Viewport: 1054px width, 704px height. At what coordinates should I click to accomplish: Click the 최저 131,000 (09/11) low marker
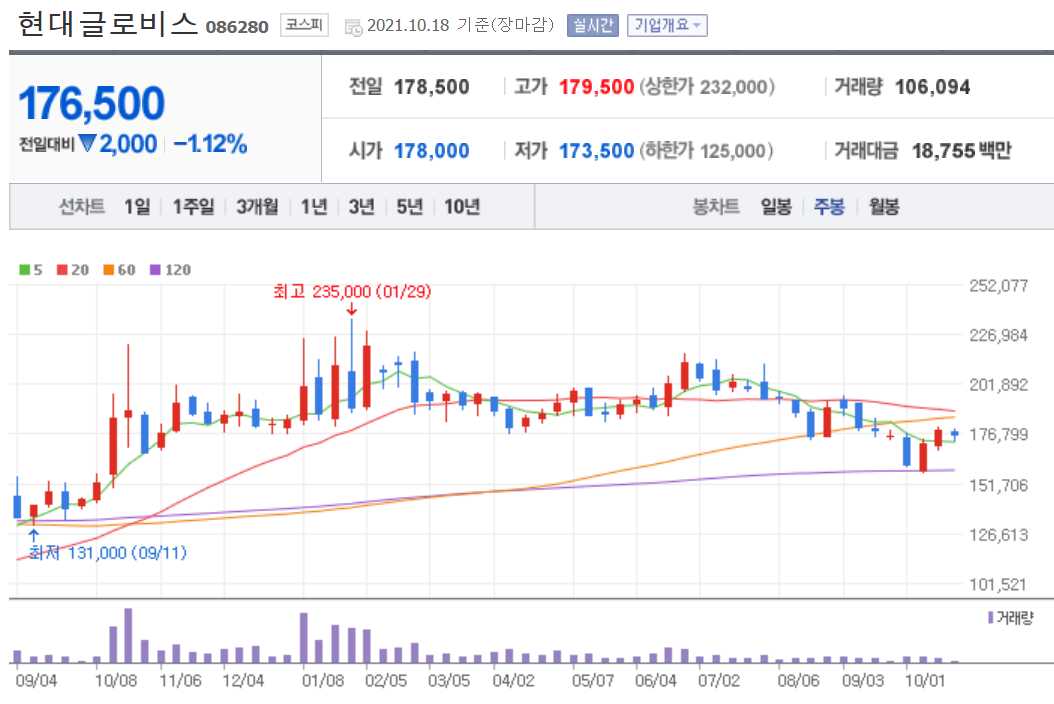click(108, 553)
